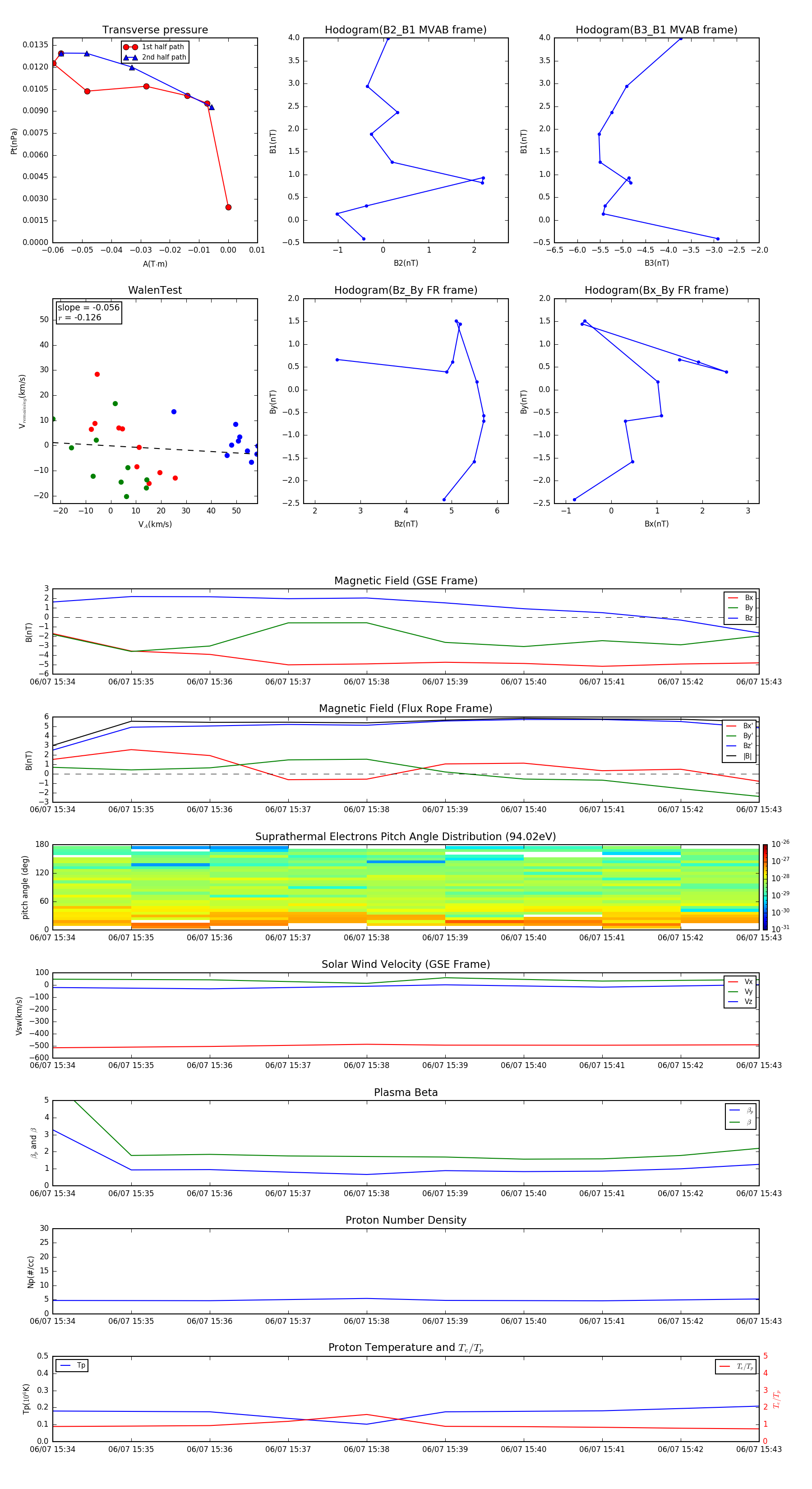Click the 'Transverse pressure' plot title
The width and height of the screenshot is (812, 1489).
[155, 30]
